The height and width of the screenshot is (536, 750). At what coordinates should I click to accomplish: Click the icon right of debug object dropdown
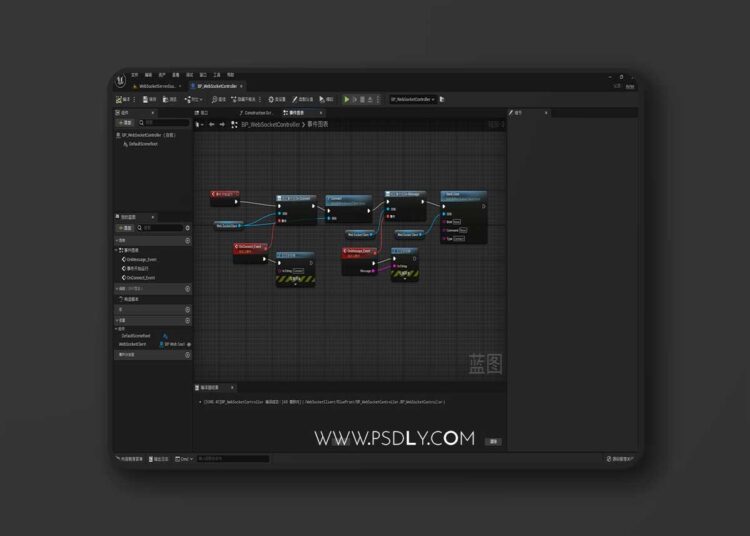[442, 99]
